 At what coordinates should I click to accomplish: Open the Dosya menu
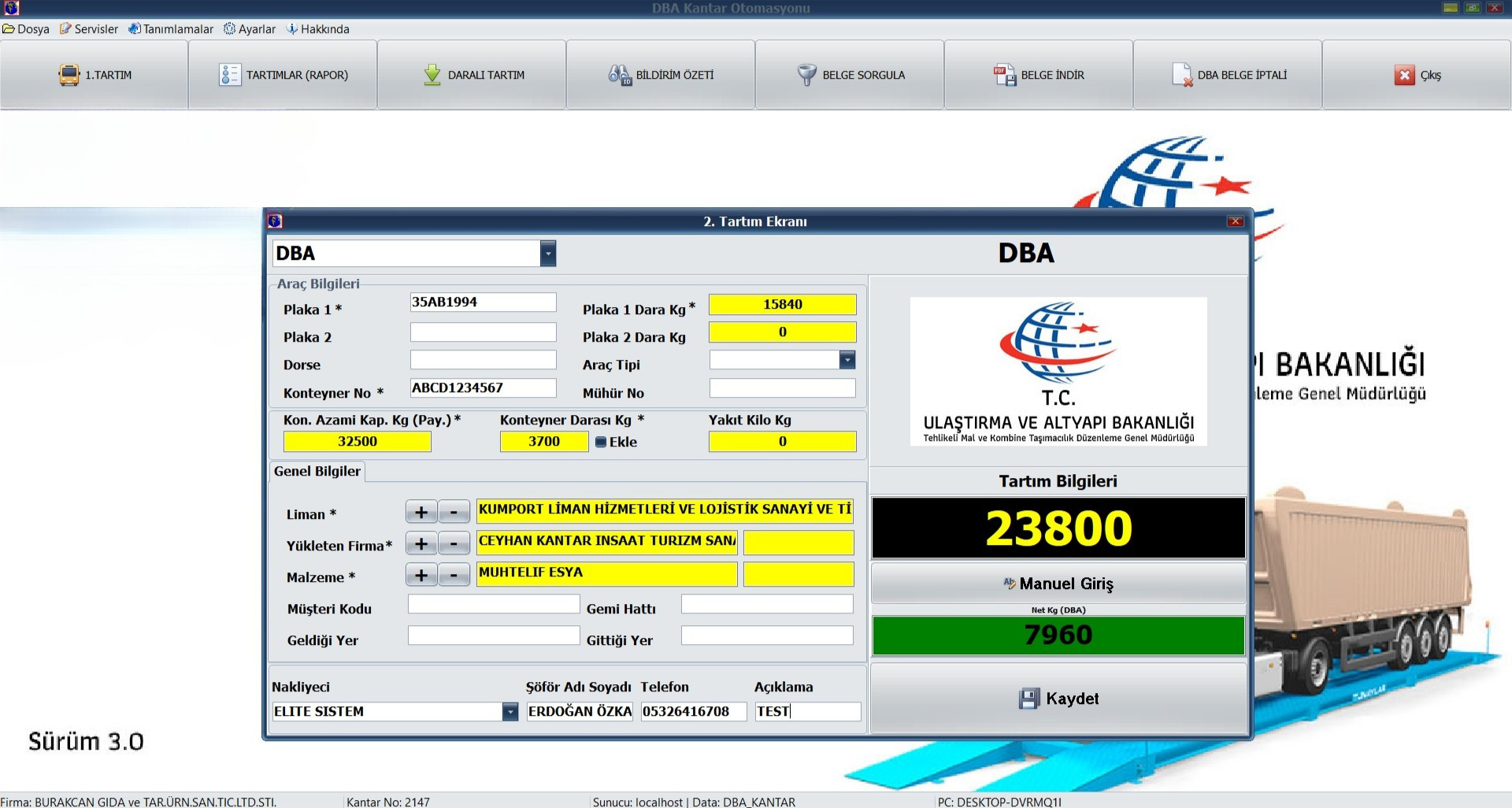click(26, 29)
